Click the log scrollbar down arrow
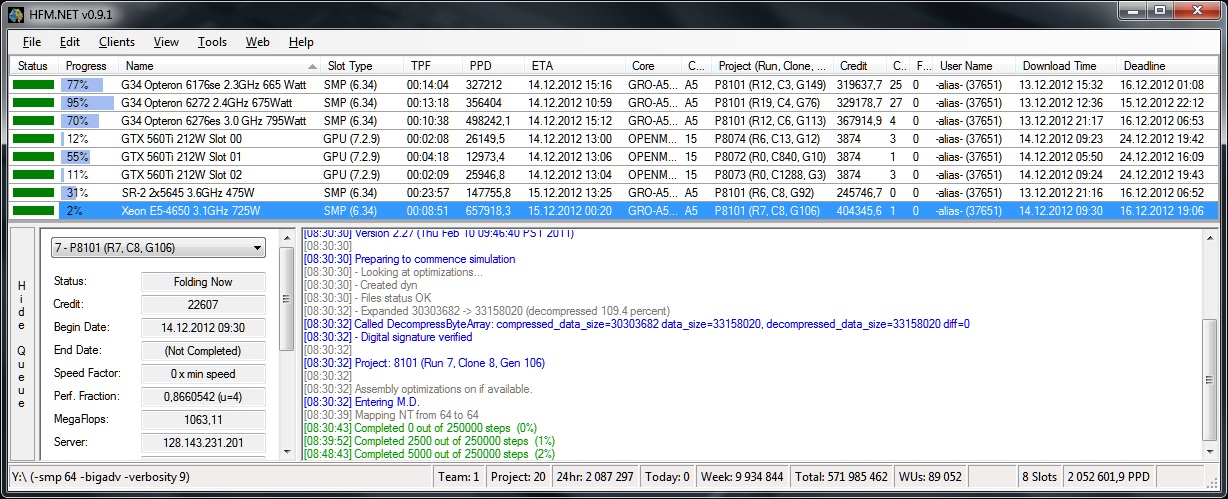 coord(1210,452)
